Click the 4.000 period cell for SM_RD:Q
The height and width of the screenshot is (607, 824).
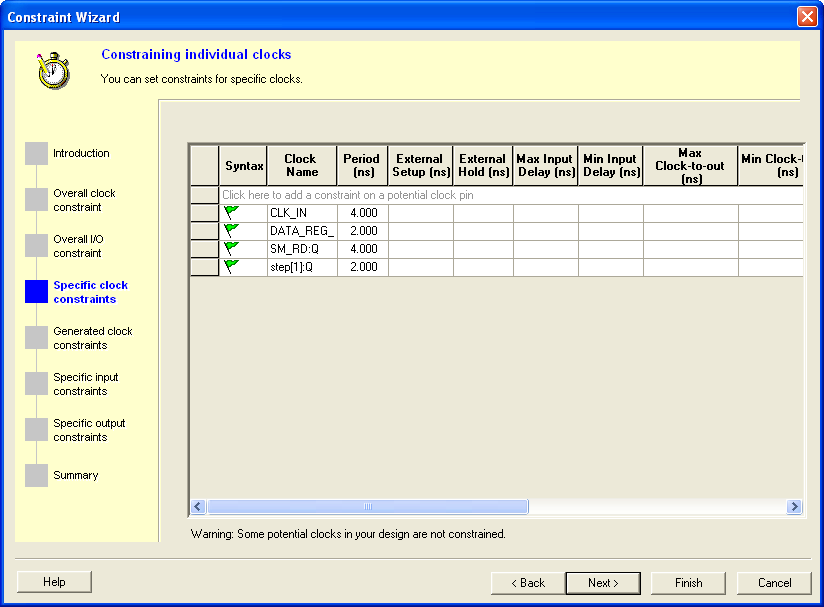click(x=363, y=249)
